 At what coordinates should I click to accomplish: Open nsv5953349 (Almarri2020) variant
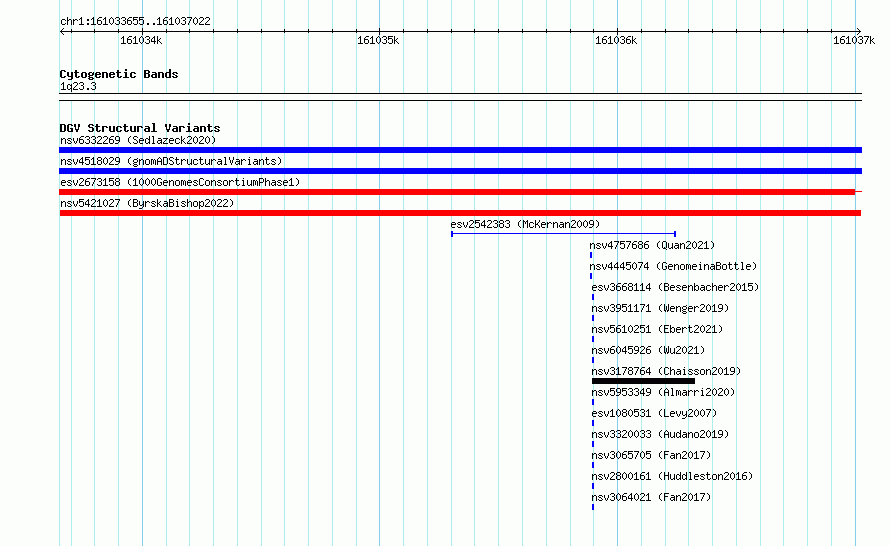pos(663,392)
